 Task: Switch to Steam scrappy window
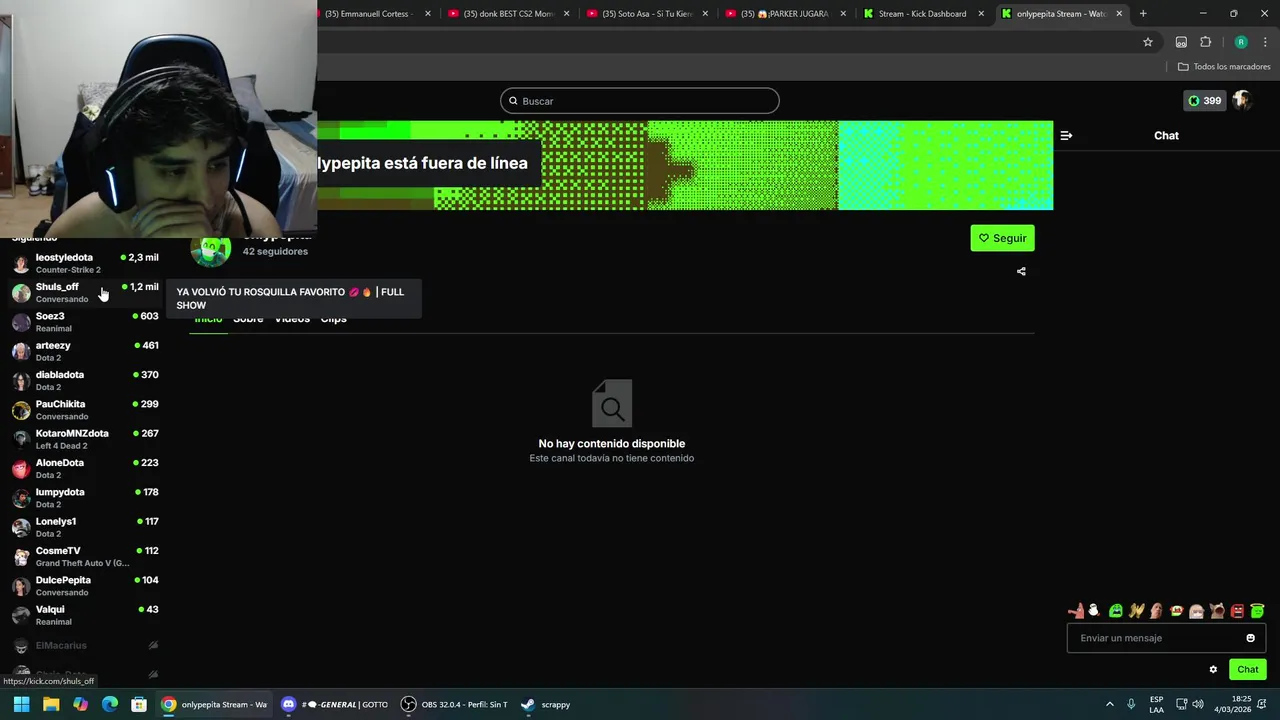point(547,704)
